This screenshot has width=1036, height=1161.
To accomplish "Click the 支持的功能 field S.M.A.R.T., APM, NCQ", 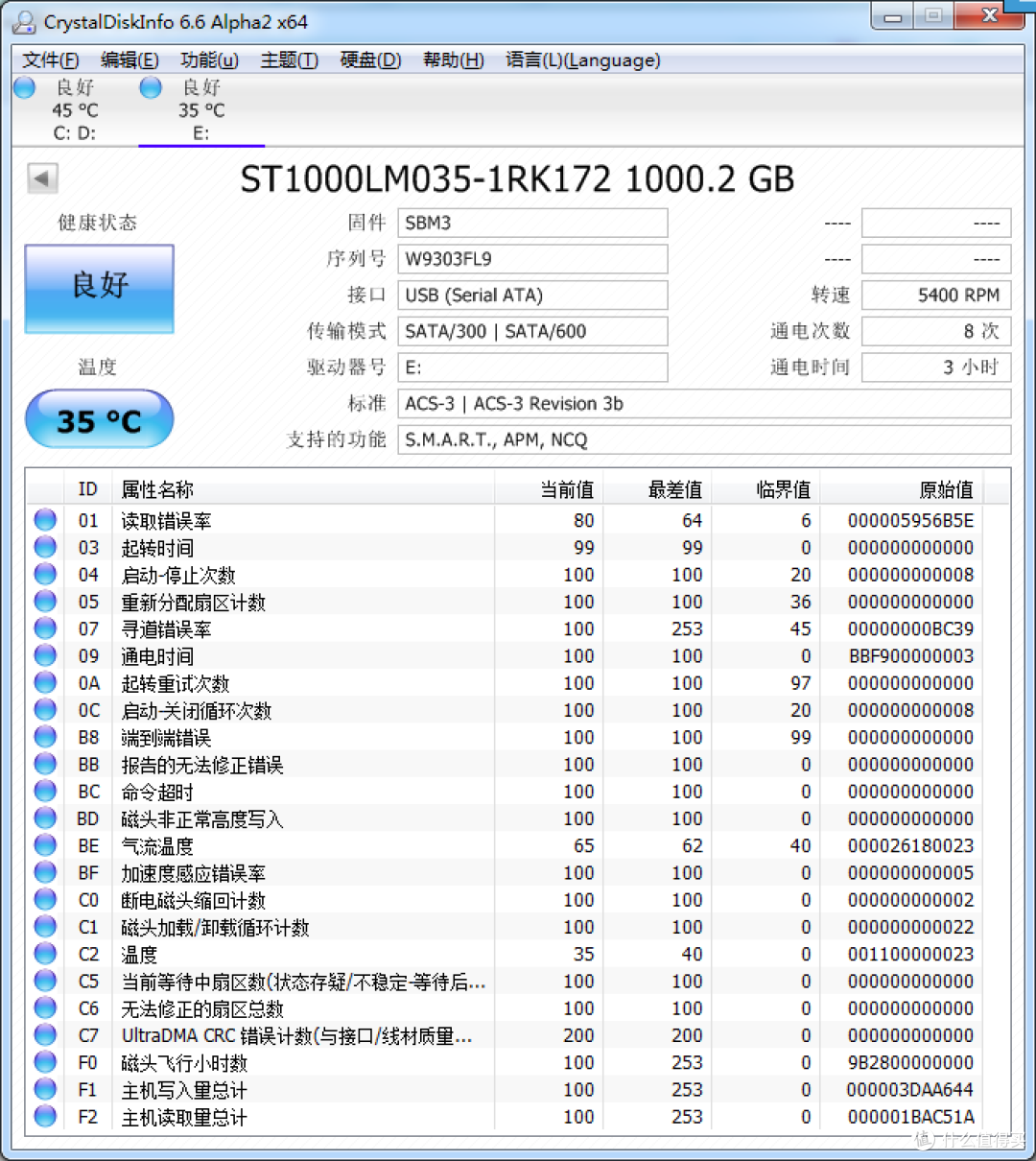I will tap(704, 439).
